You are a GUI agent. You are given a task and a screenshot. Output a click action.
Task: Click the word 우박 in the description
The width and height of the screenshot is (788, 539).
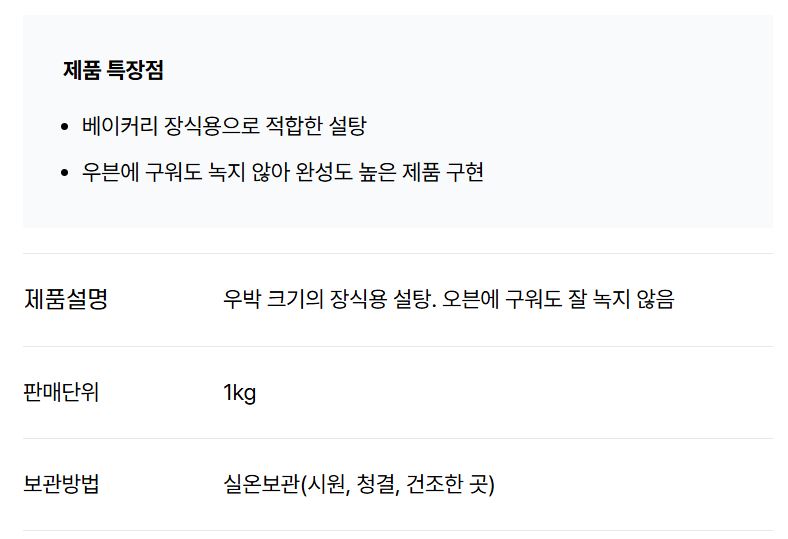click(x=242, y=299)
